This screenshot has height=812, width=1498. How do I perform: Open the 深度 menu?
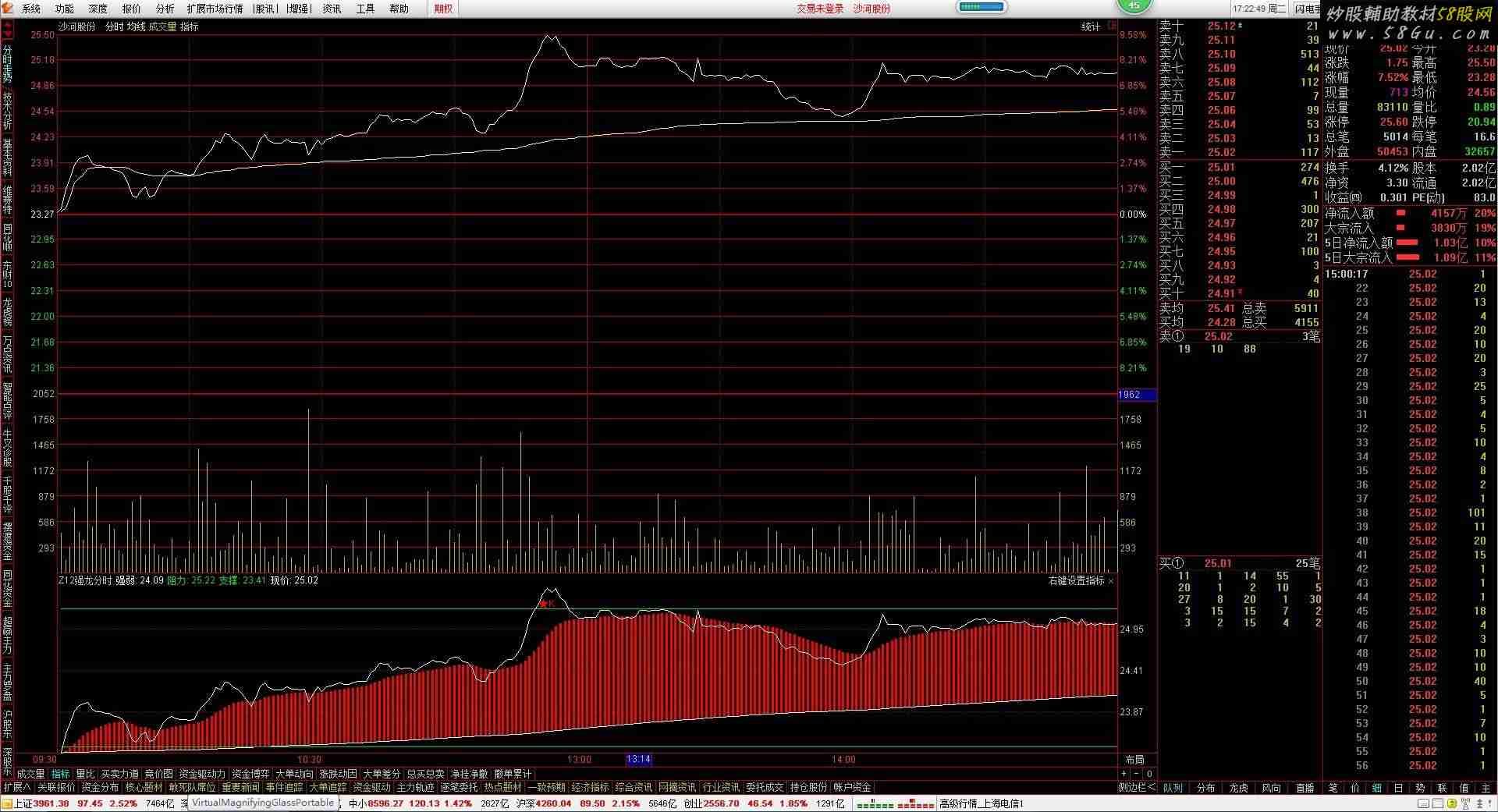(98, 9)
